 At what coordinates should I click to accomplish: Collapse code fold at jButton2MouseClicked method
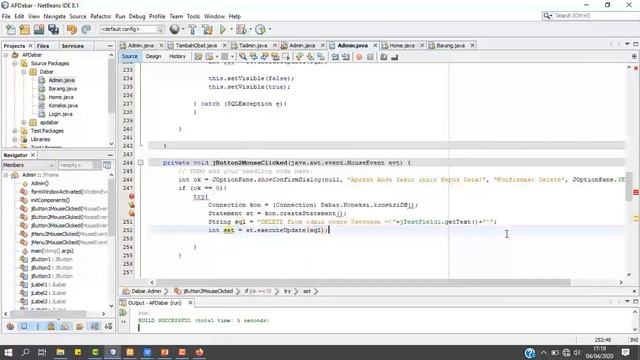(140, 162)
